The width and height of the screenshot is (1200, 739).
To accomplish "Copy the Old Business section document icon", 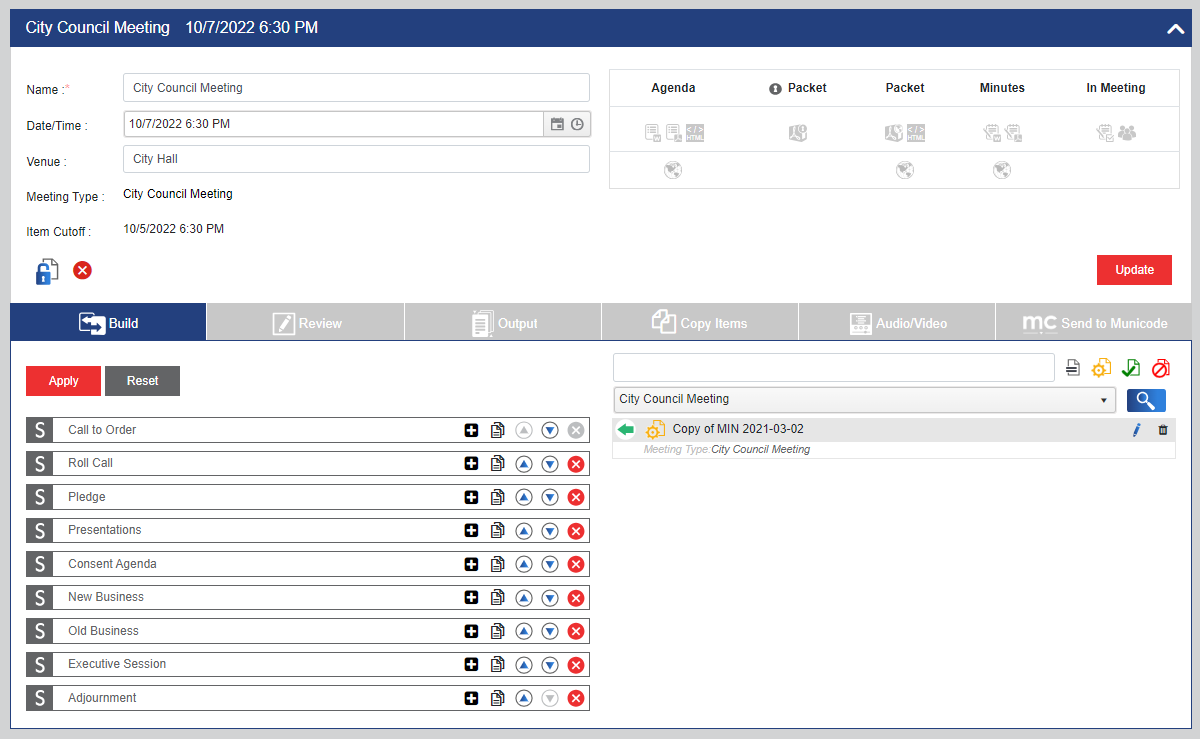I will point(497,631).
